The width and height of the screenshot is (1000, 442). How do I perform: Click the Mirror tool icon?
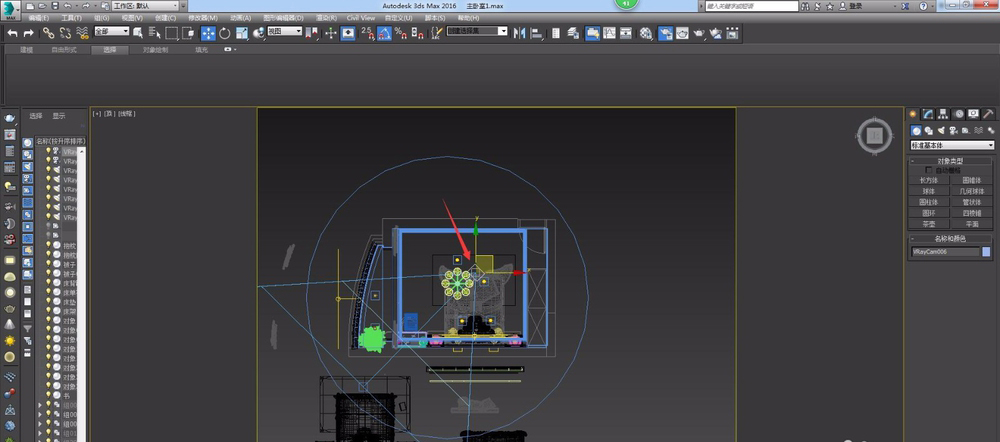(x=520, y=33)
